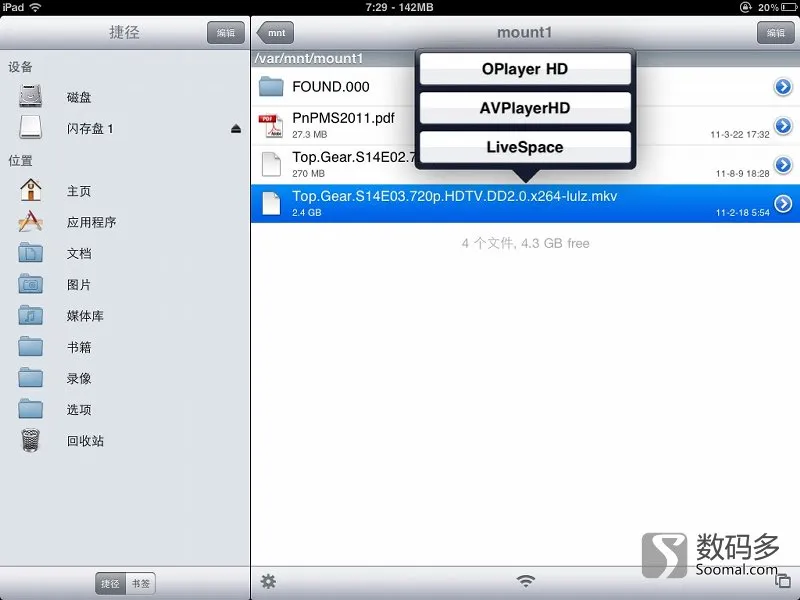
Task: Show details for Top.Gear.S14E03 mkv file
Action: (x=783, y=204)
